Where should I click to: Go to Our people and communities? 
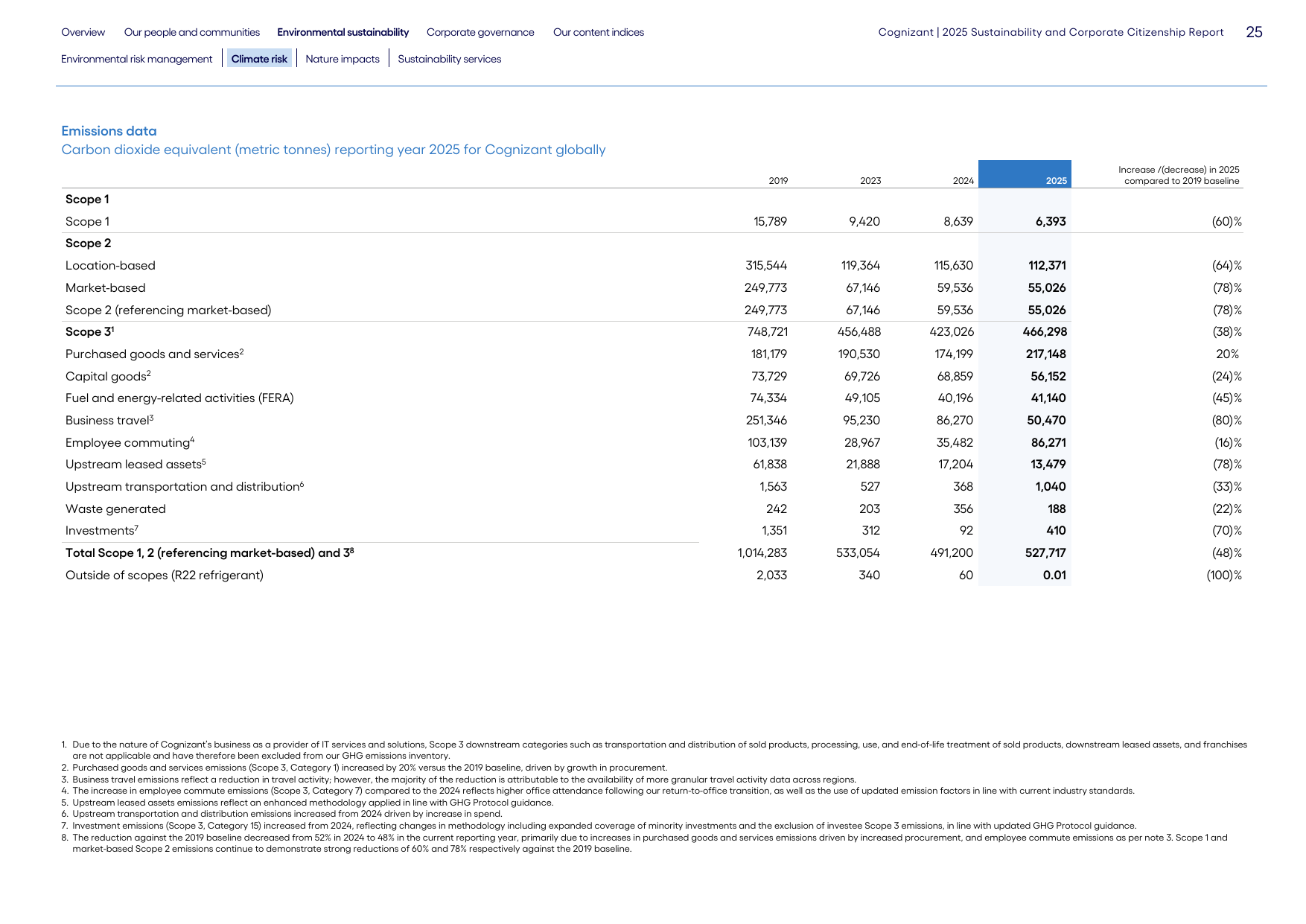click(192, 32)
